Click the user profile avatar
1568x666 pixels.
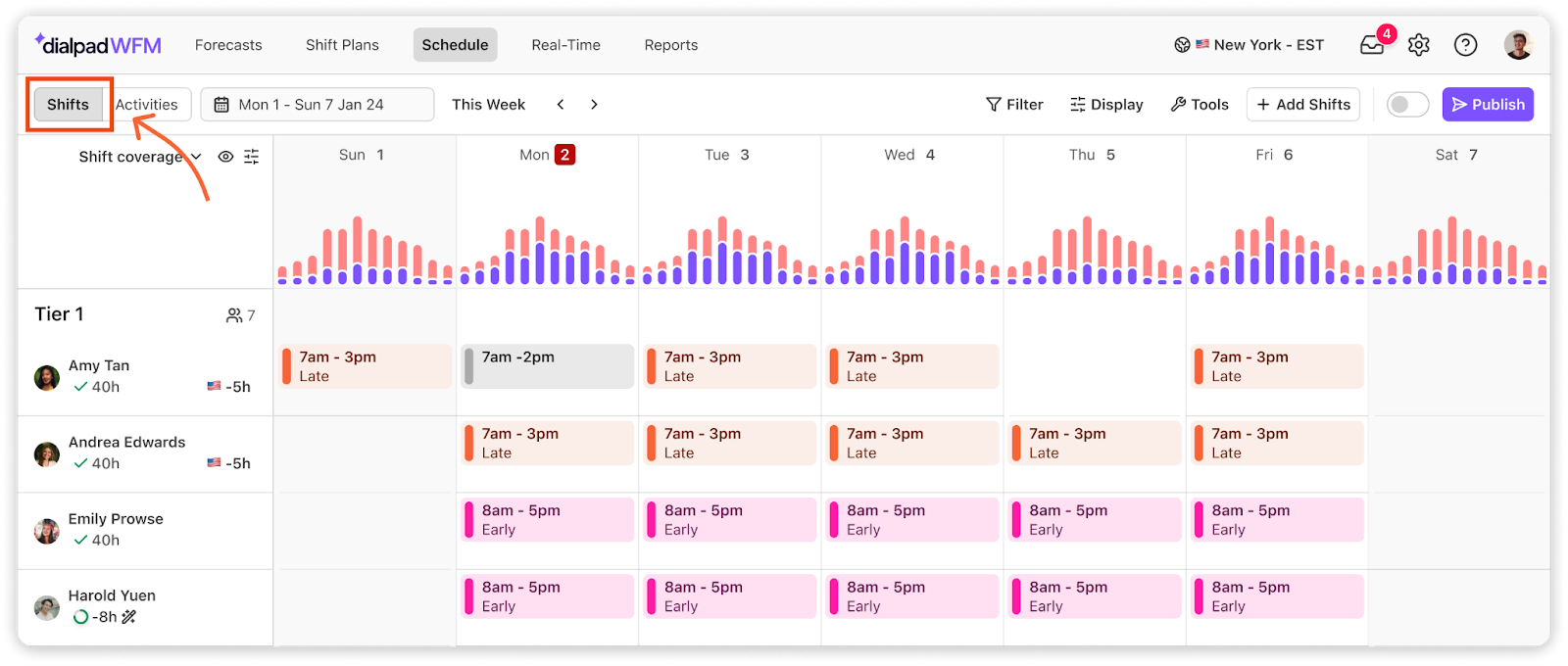pyautogui.click(x=1518, y=44)
